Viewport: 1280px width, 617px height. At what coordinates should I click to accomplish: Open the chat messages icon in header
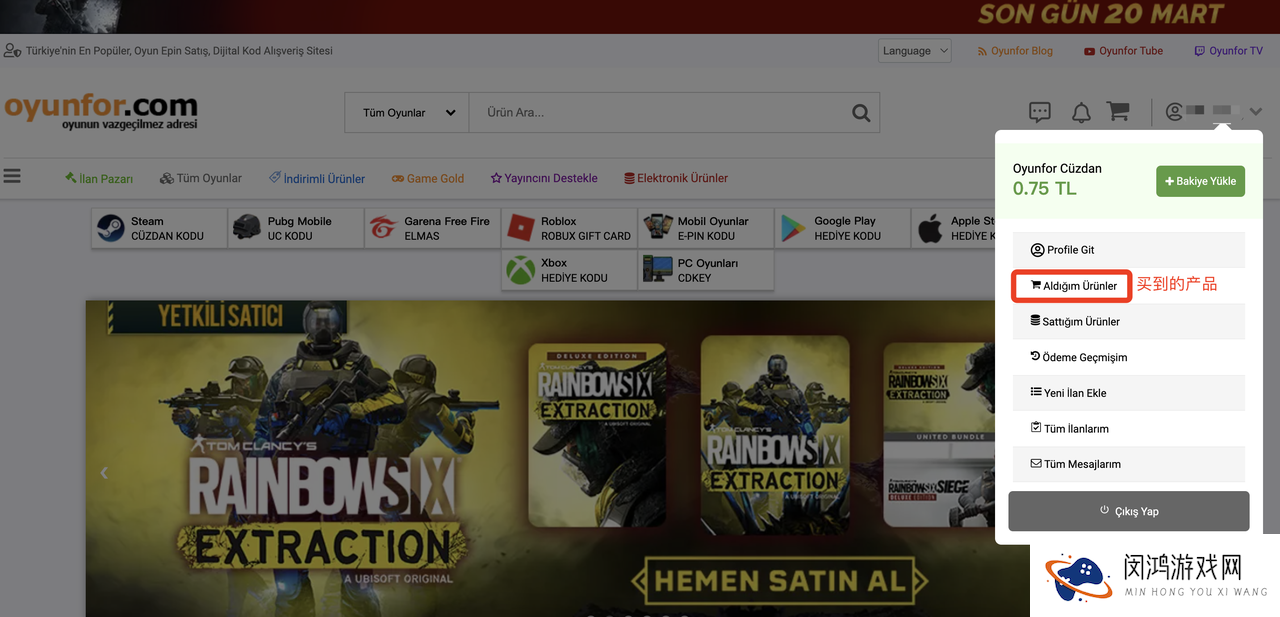click(1040, 112)
